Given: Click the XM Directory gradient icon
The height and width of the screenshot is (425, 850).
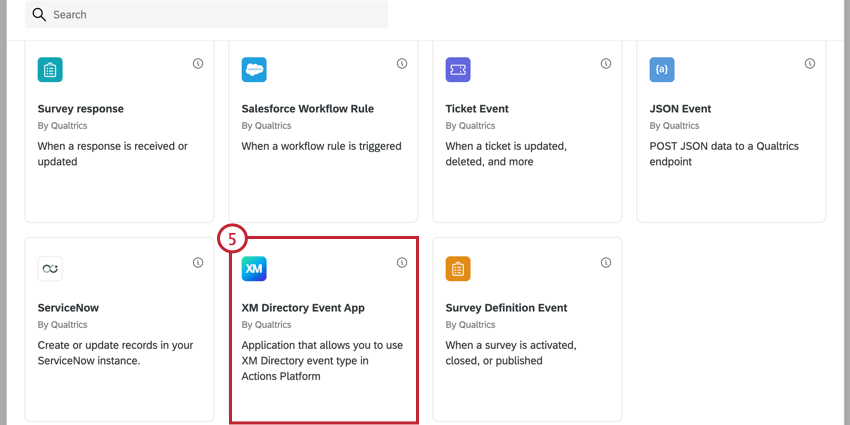Looking at the screenshot, I should coord(254,269).
